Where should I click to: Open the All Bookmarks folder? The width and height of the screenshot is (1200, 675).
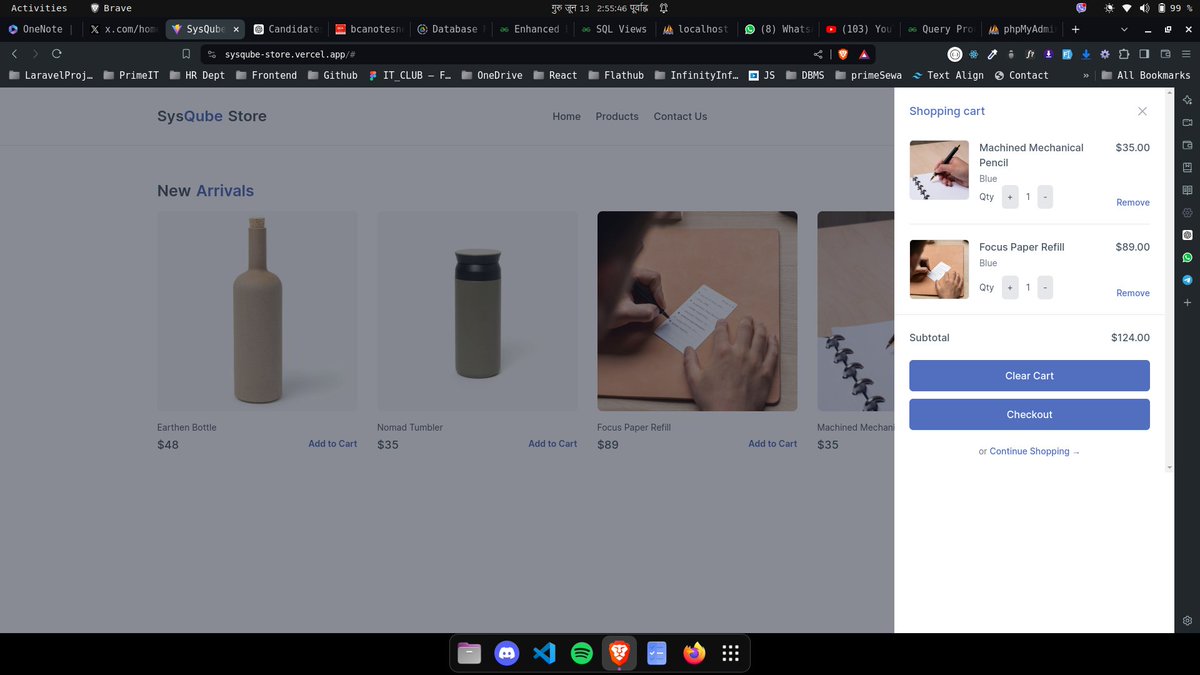click(1144, 75)
